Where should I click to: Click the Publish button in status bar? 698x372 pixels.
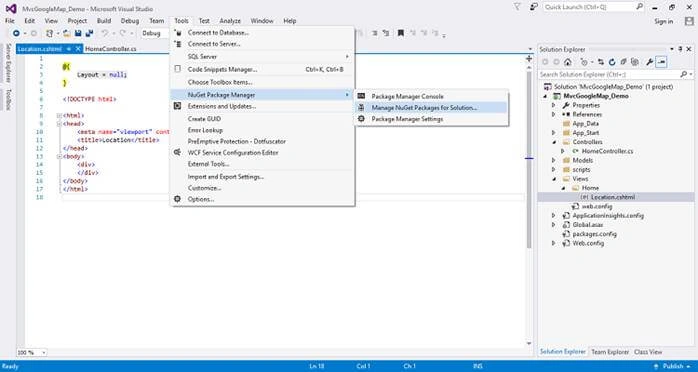672,366
